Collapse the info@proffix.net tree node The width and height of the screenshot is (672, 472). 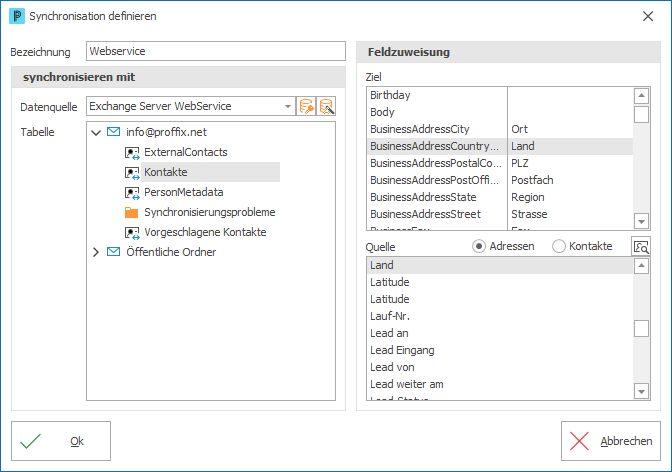[x=96, y=132]
